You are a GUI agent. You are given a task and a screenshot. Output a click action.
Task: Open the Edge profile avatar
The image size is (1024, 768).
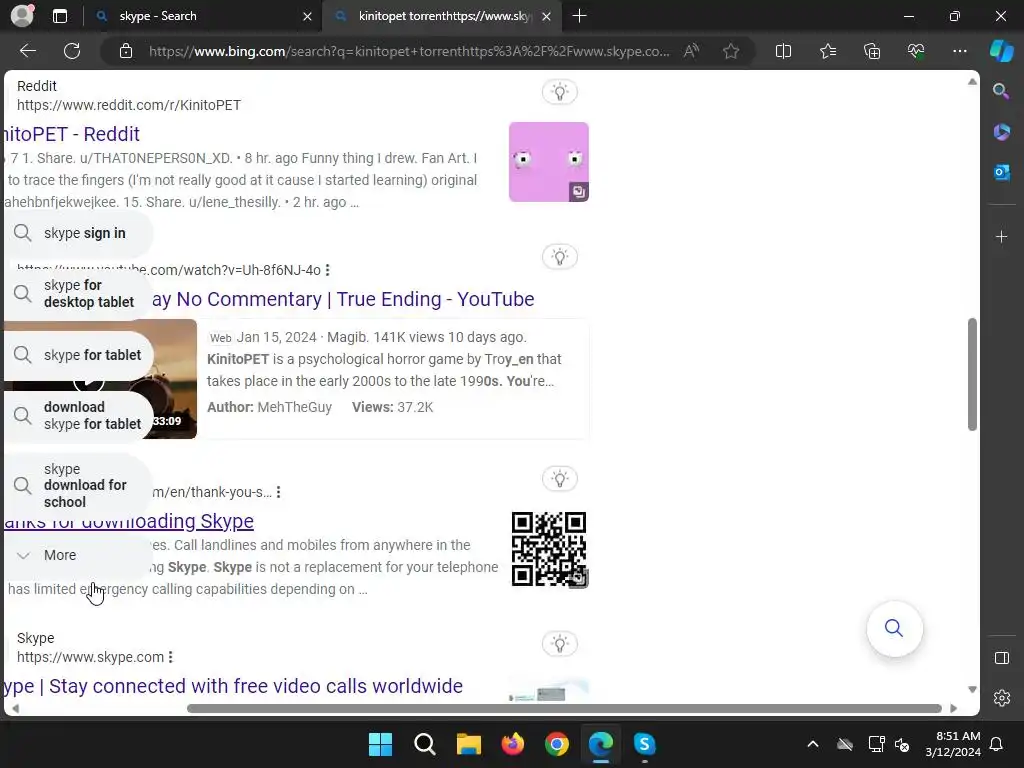tap(22, 16)
